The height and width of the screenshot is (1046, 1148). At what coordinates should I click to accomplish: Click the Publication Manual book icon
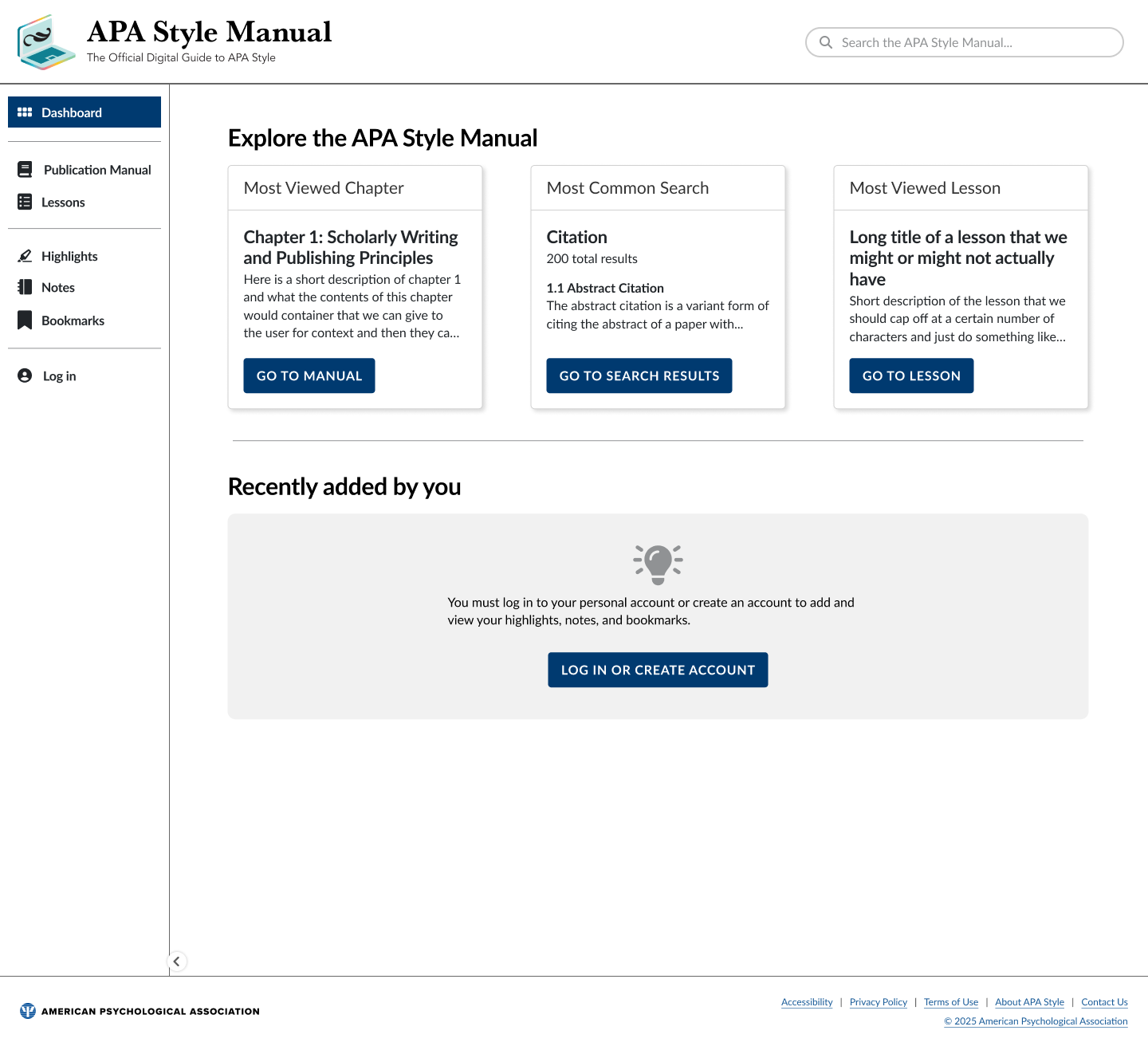25,170
